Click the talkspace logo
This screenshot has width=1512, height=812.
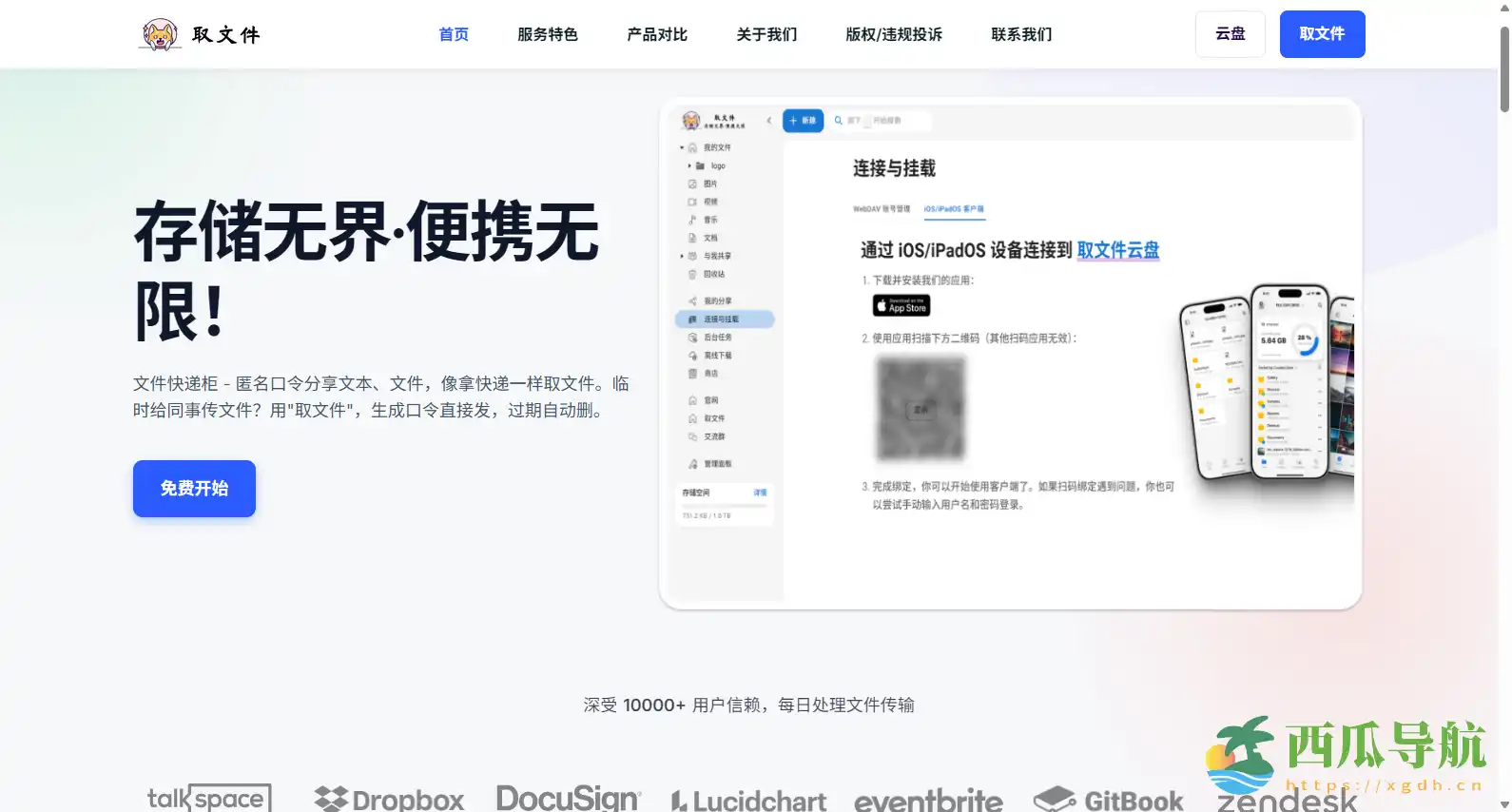click(209, 798)
